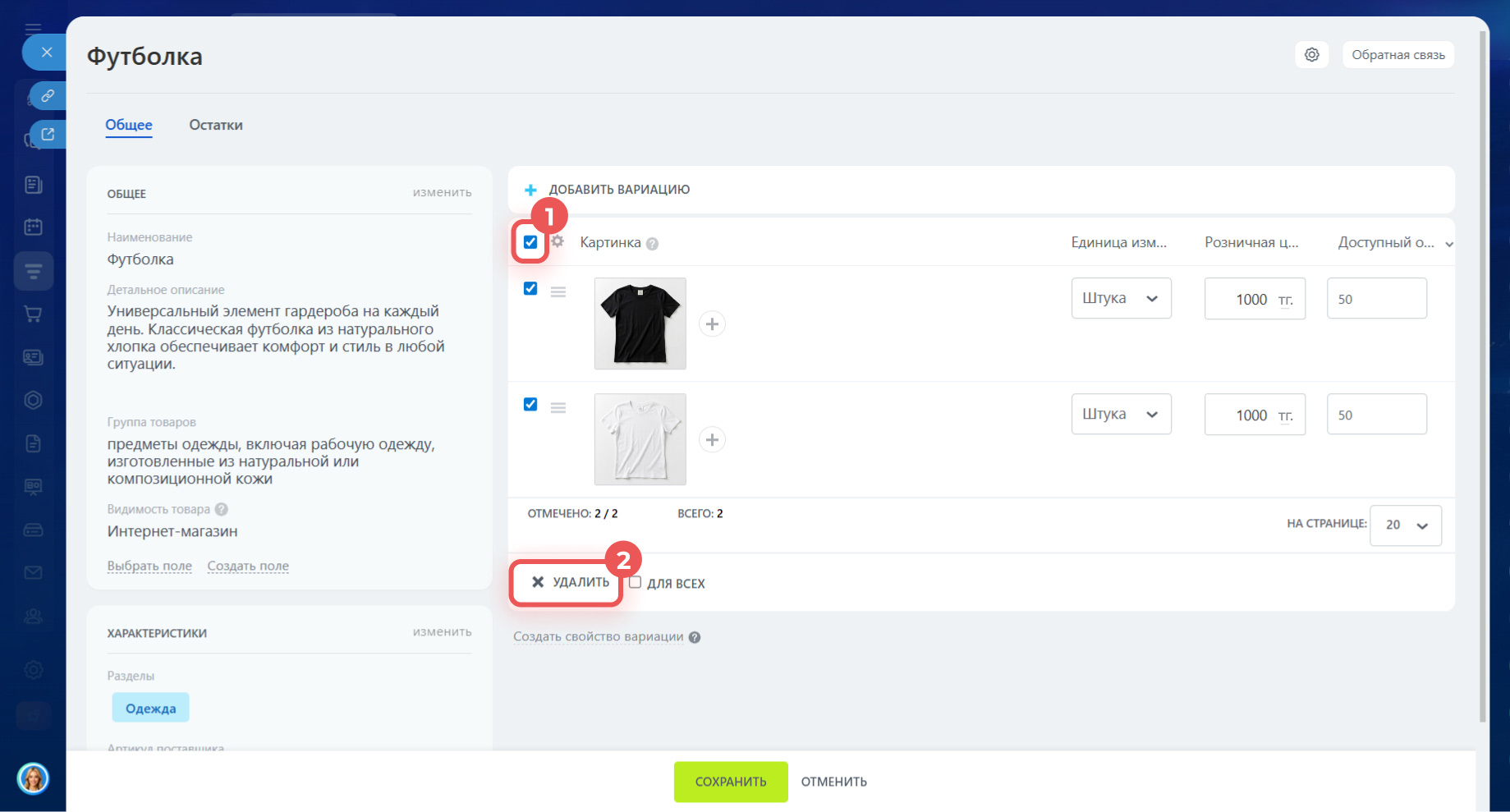This screenshot has width=1510, height=812.
Task: Open the Штука unit dropdown for white t-shirt
Action: [1121, 415]
